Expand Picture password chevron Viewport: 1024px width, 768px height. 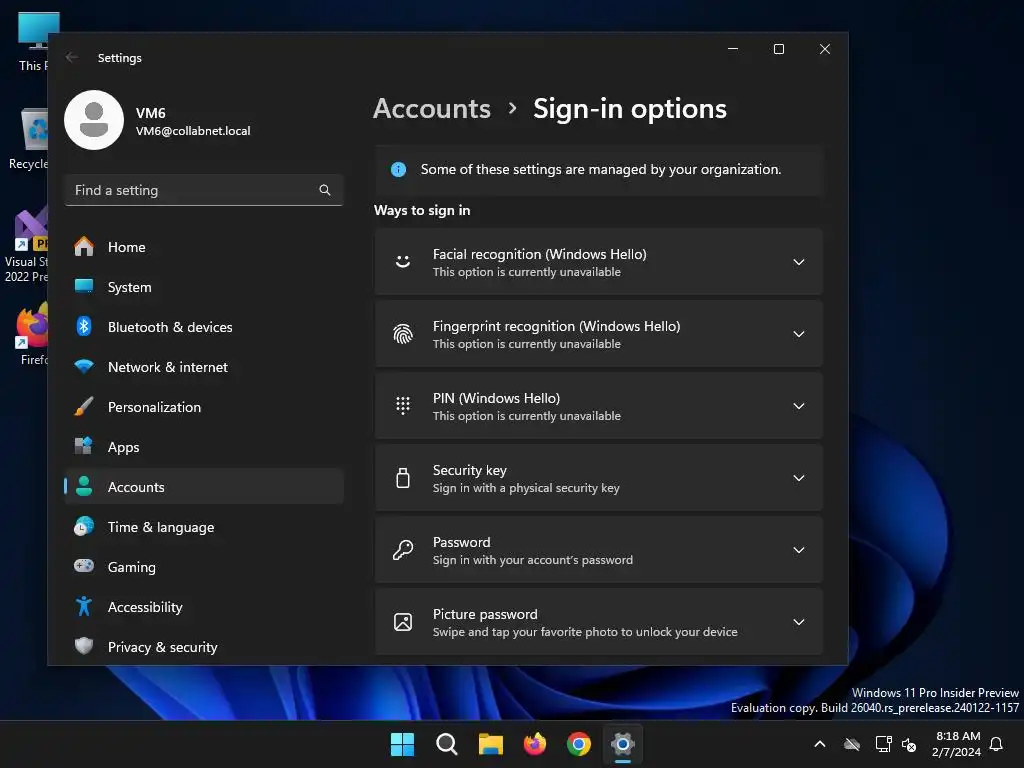point(799,622)
